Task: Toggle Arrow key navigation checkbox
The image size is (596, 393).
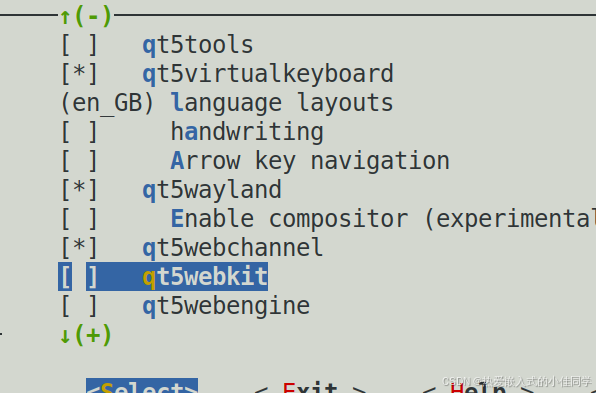Action: (x=79, y=161)
